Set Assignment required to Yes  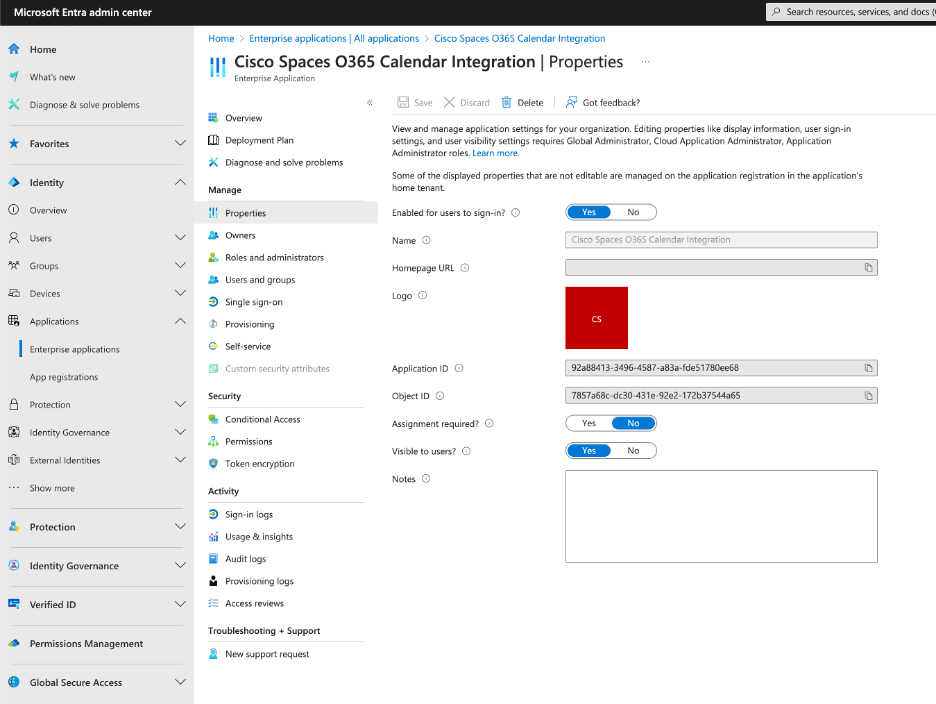pyautogui.click(x=589, y=423)
